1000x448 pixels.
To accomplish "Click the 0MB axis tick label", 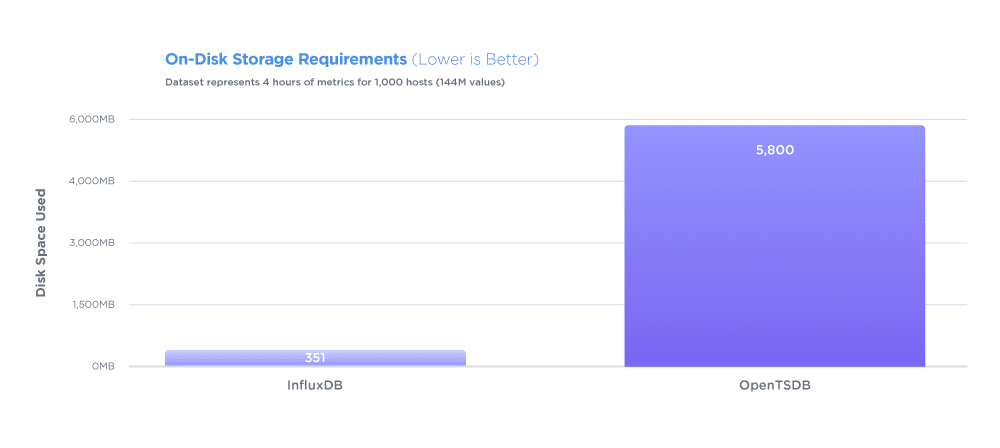I will tap(102, 367).
